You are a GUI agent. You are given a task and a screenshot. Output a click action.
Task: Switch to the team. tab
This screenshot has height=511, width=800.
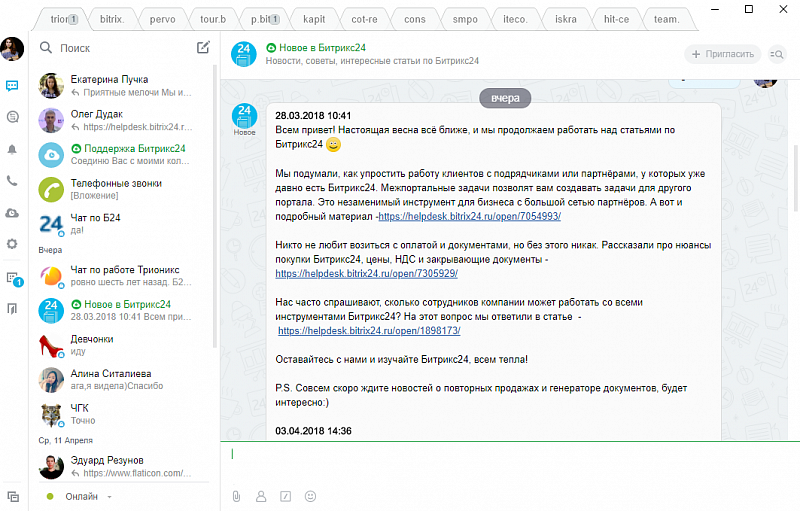click(x=666, y=19)
